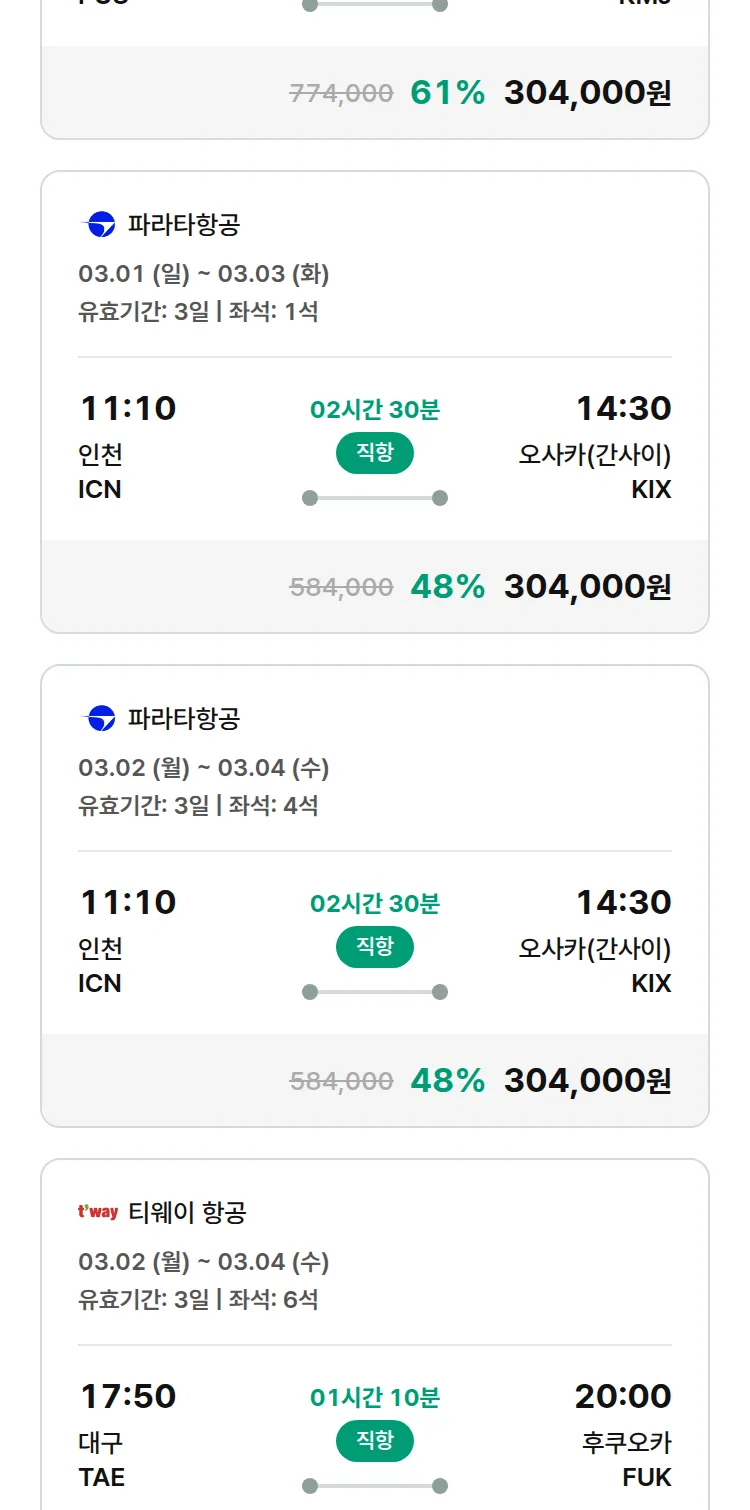Click the t'way airline logo
Viewport: 750px width, 1510px height.
pyautogui.click(x=98, y=1213)
